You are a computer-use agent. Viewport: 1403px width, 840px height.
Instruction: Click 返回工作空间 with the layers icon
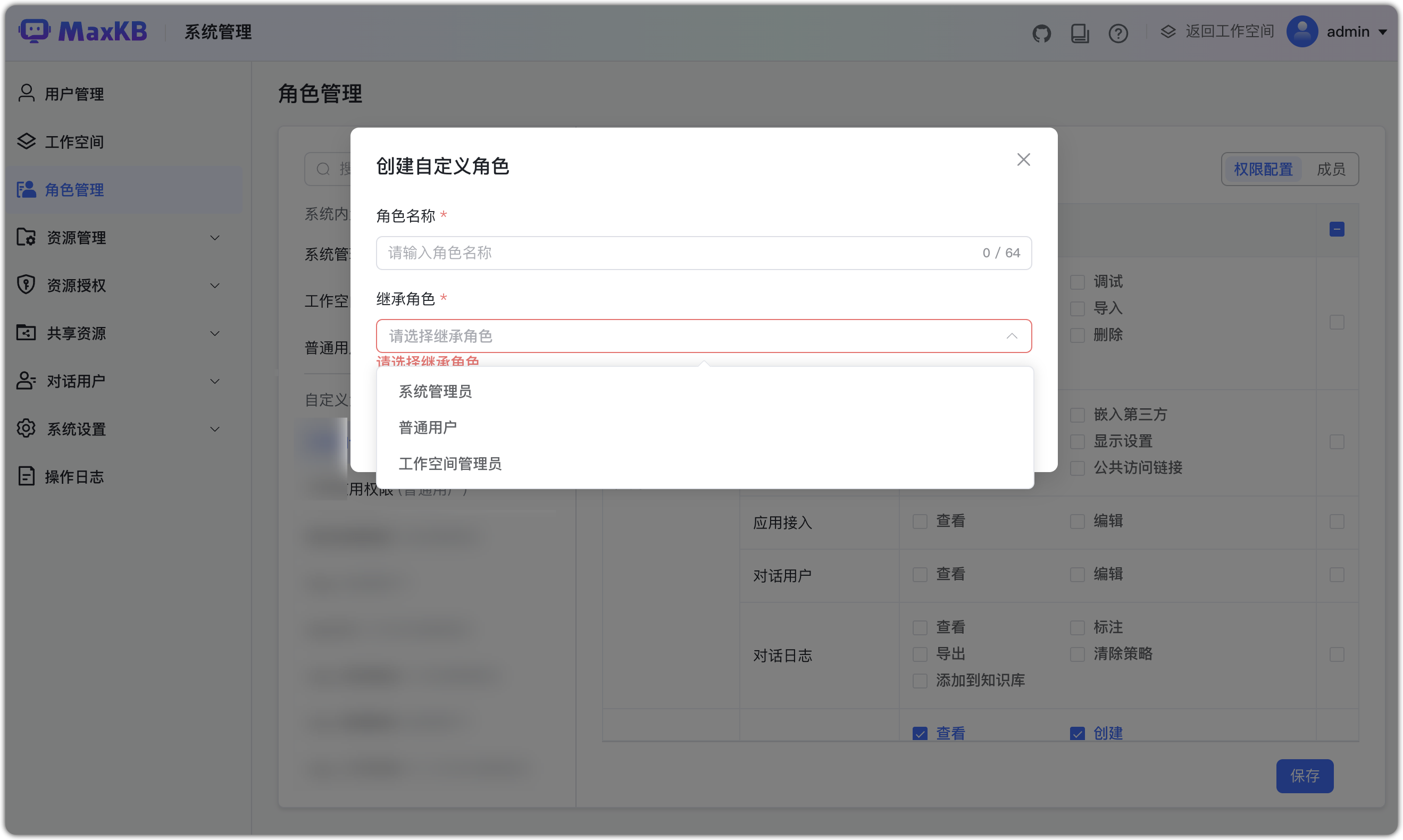1216,31
